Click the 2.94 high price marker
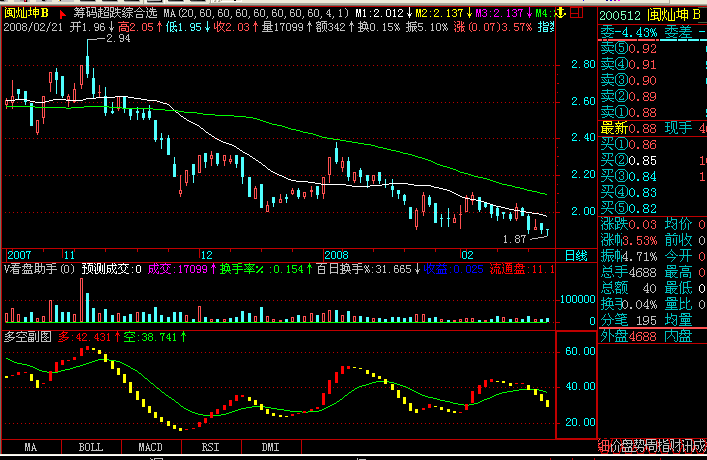 [118, 39]
